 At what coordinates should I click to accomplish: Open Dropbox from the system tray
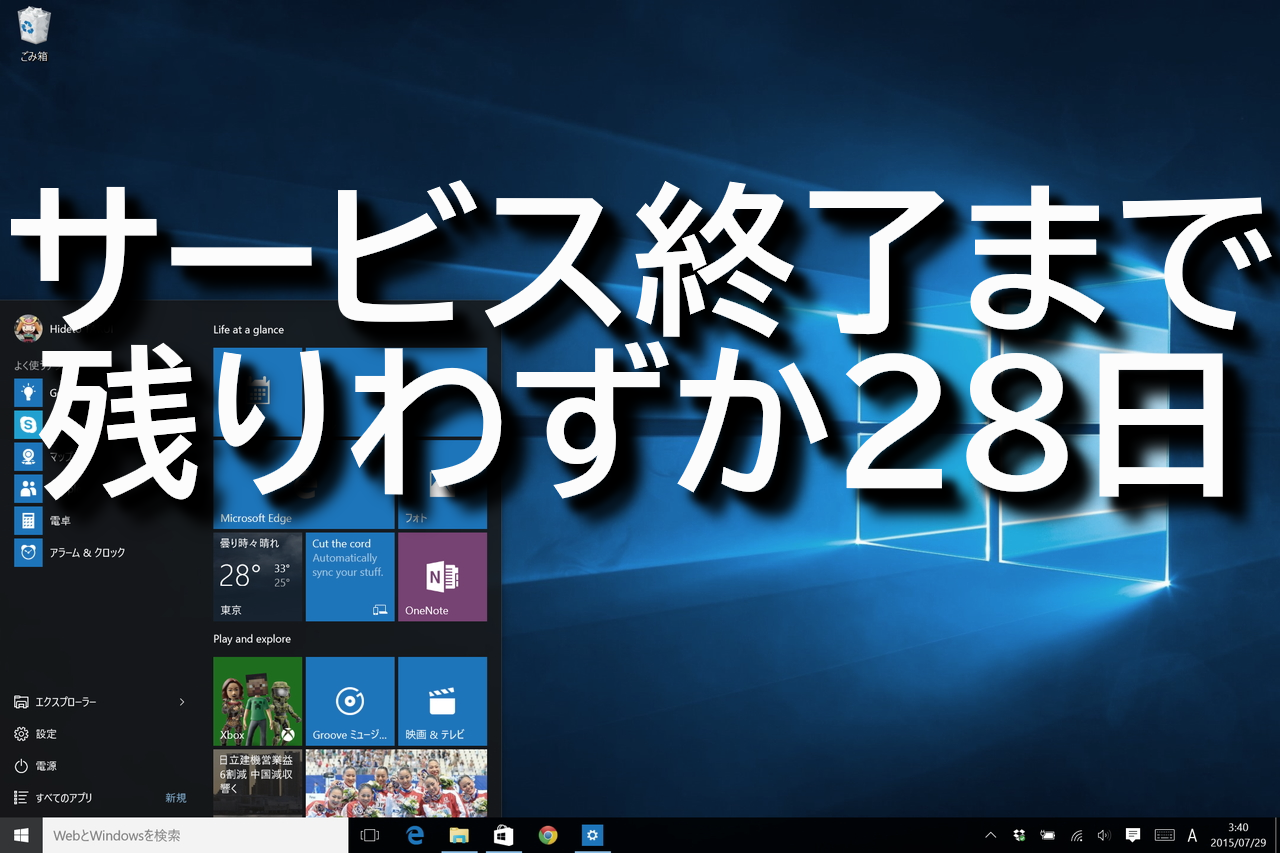pyautogui.click(x=1019, y=835)
